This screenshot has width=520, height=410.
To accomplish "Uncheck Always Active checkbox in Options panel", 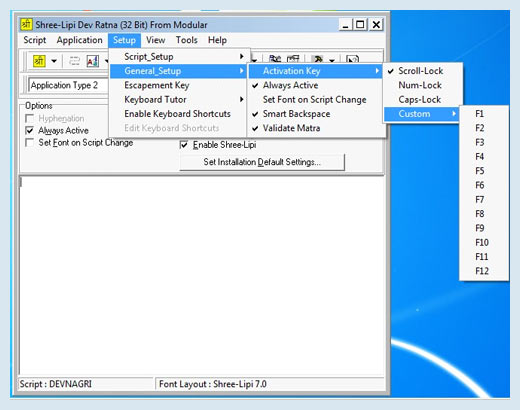I will pos(30,130).
